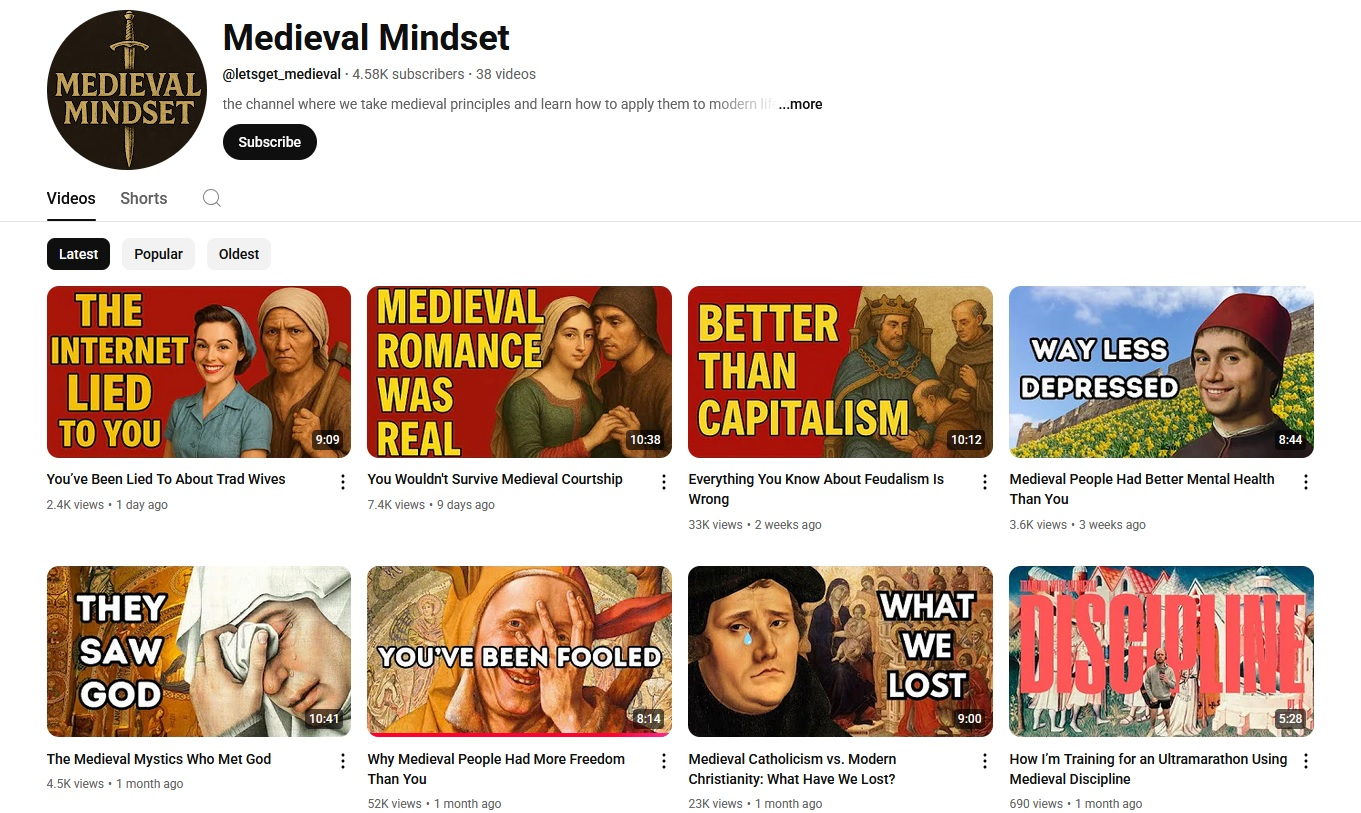Open options menu for Medieval Mystics video

[343, 761]
